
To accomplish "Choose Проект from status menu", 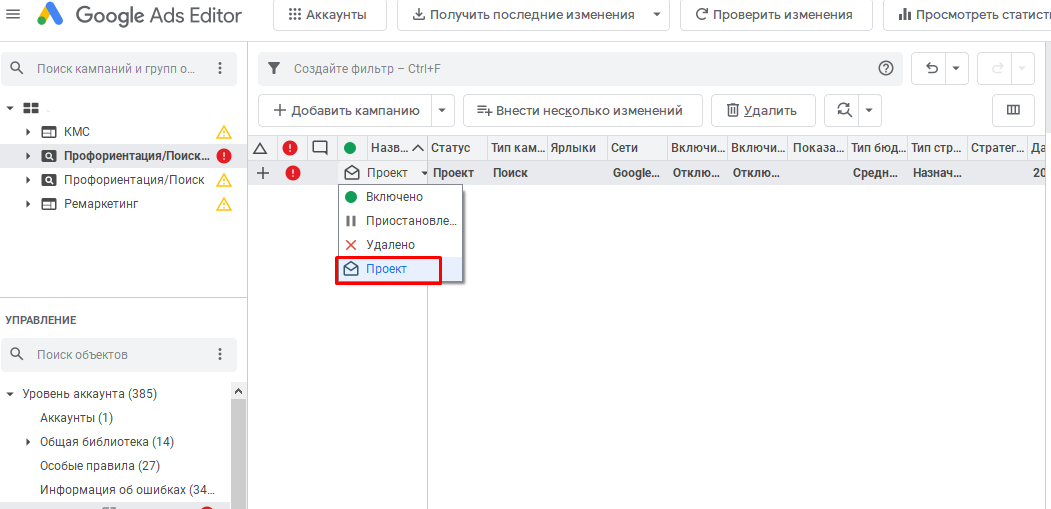I will (x=400, y=269).
